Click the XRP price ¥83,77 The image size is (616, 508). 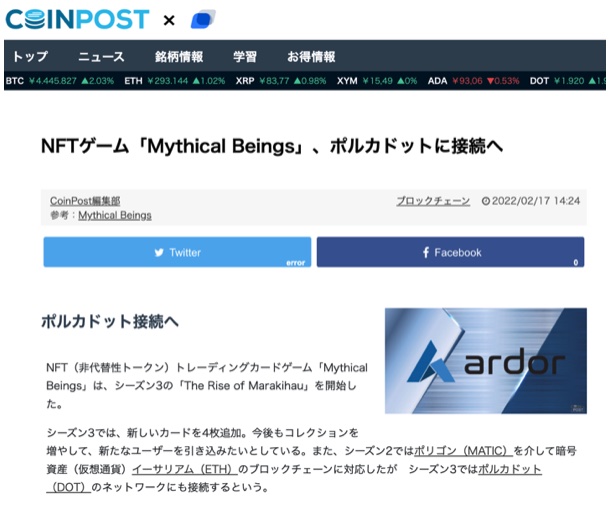point(274,81)
